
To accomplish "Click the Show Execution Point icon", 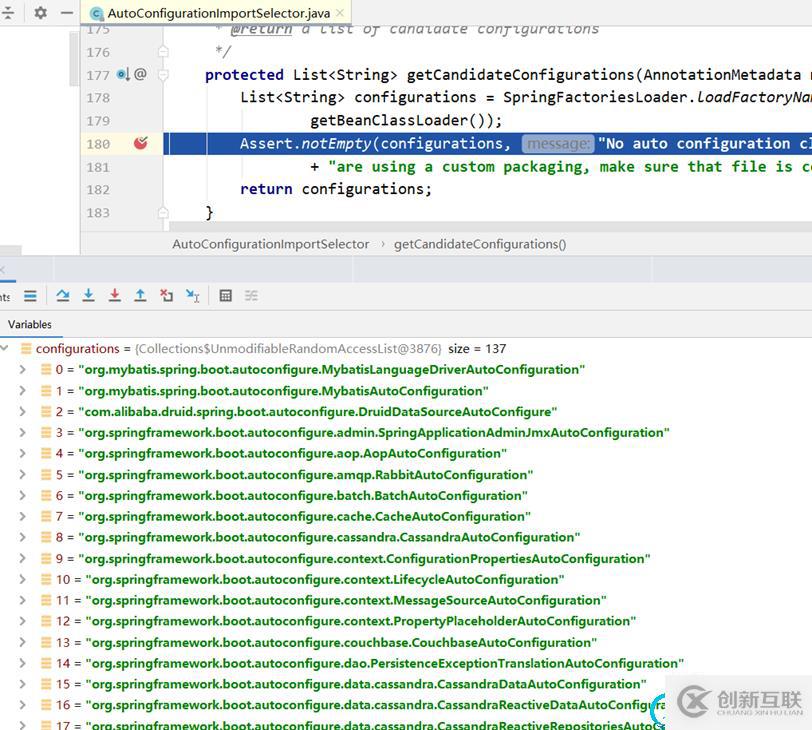I will pyautogui.click(x=30, y=295).
